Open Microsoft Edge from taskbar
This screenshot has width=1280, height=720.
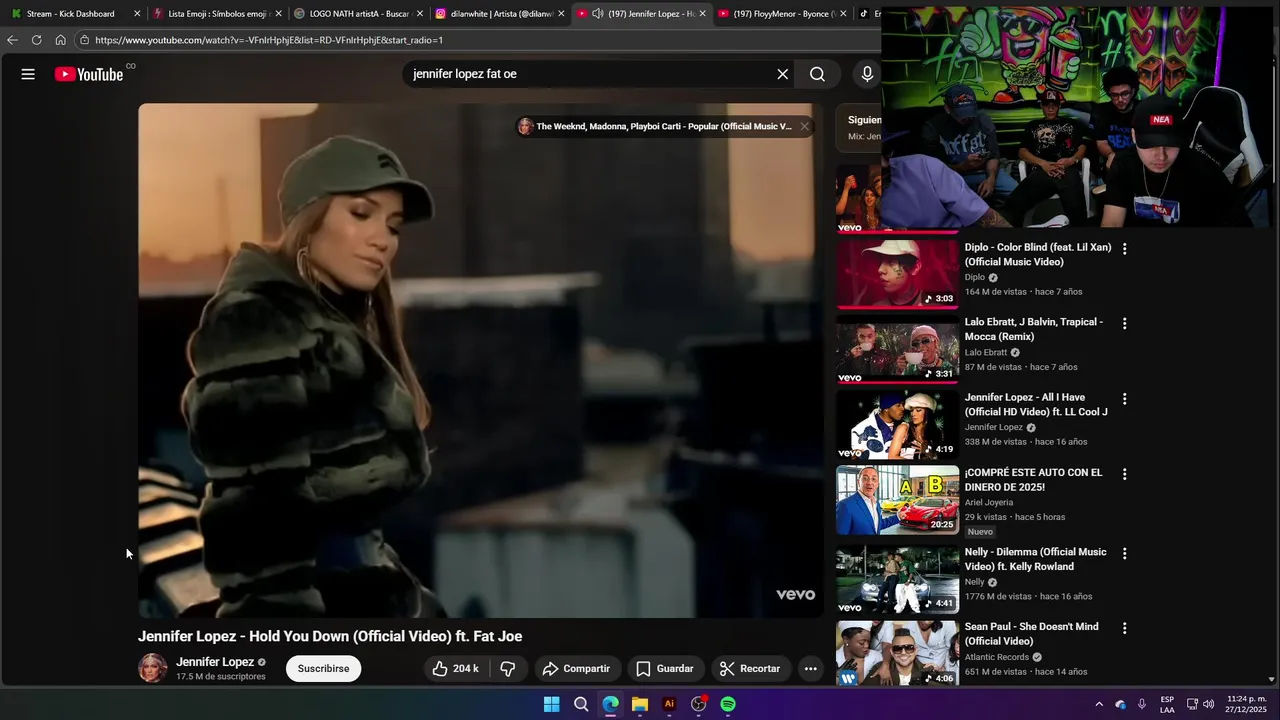tap(610, 704)
